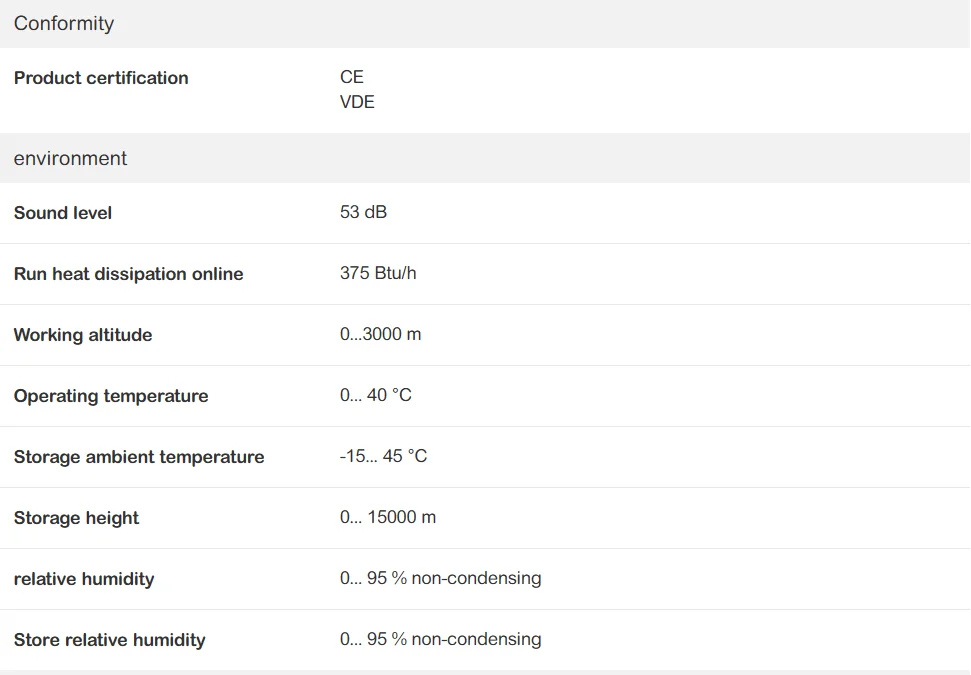Click the lowercase relative humidity label
Viewport: 971px width, 675px height.
(84, 579)
